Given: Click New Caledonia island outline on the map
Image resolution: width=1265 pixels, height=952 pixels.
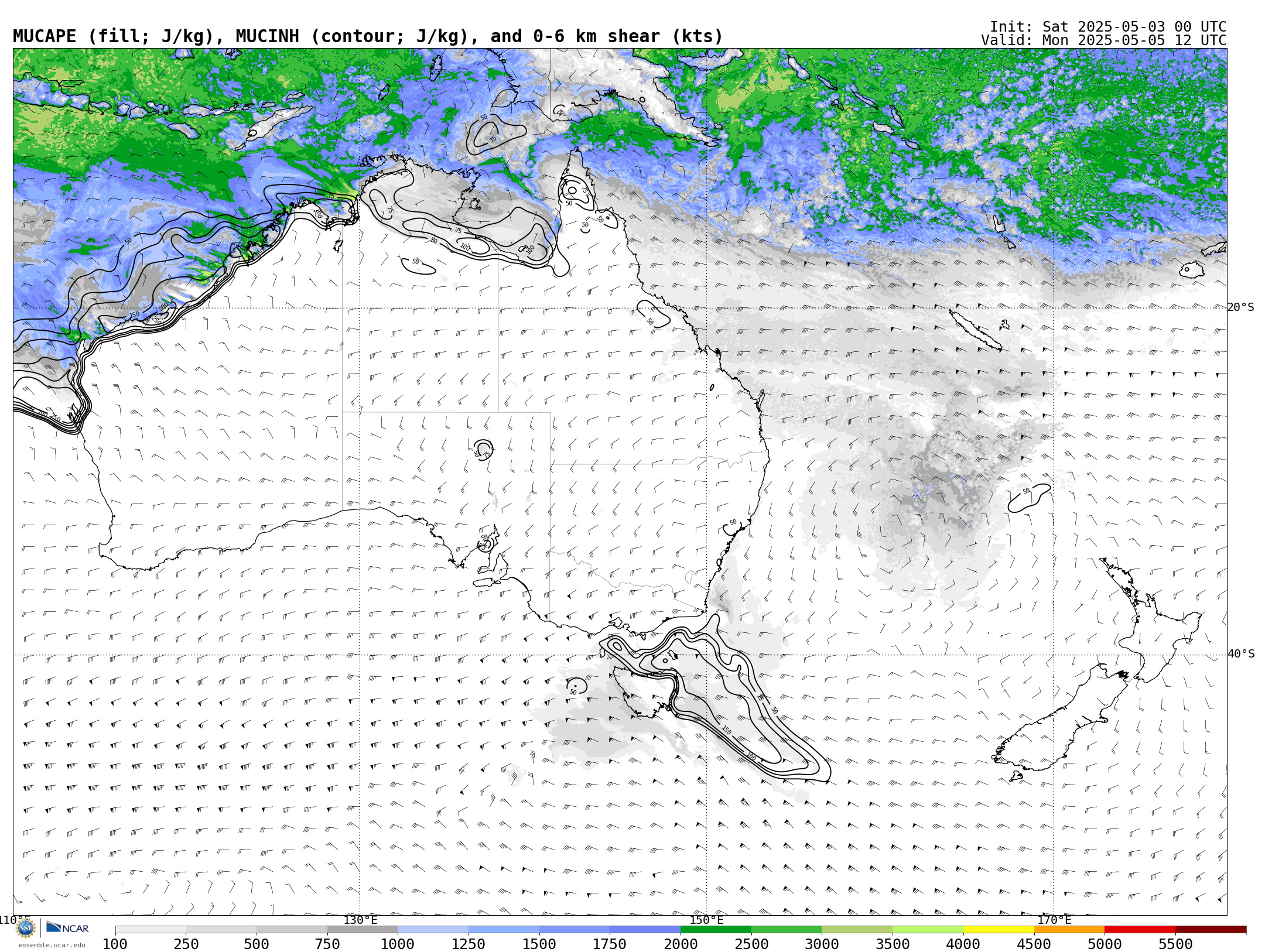Looking at the screenshot, I should tap(975, 330).
